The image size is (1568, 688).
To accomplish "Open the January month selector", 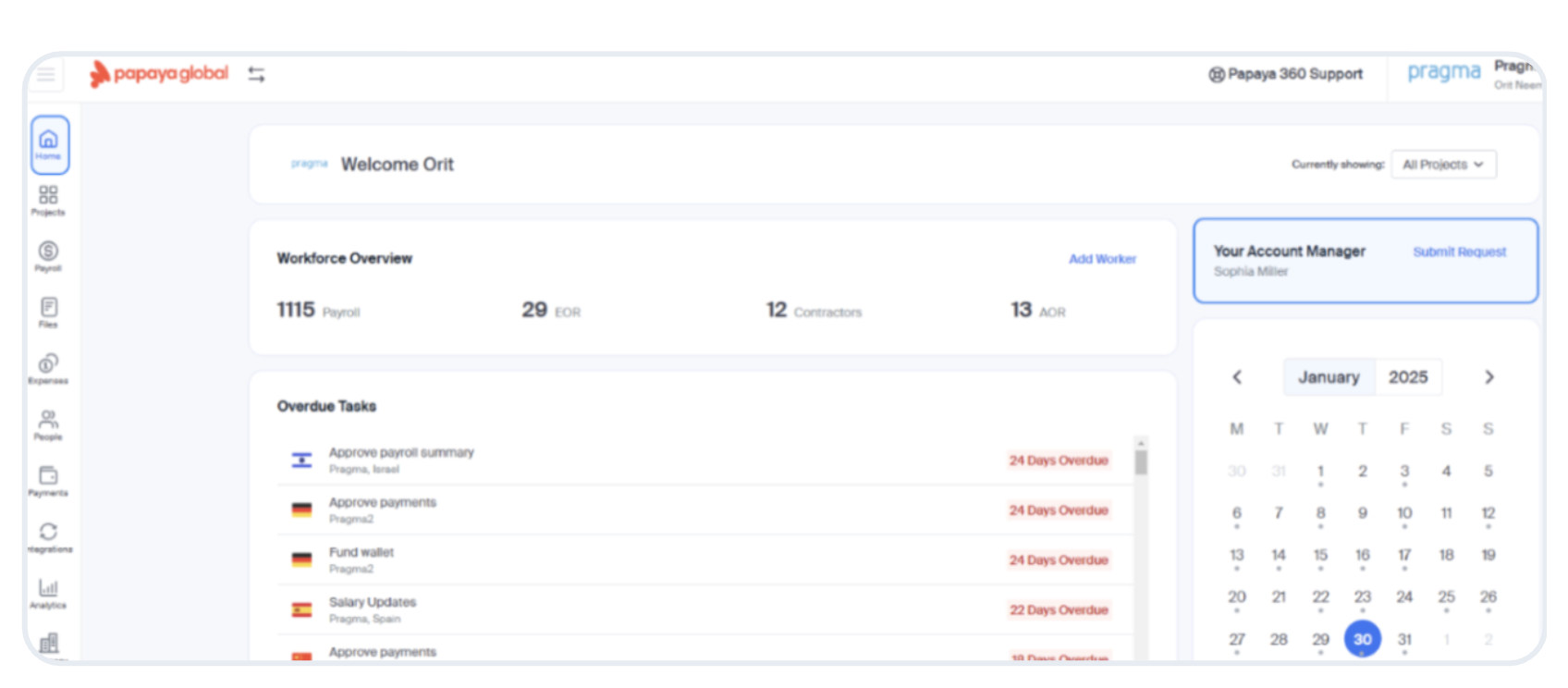I will 1329,377.
